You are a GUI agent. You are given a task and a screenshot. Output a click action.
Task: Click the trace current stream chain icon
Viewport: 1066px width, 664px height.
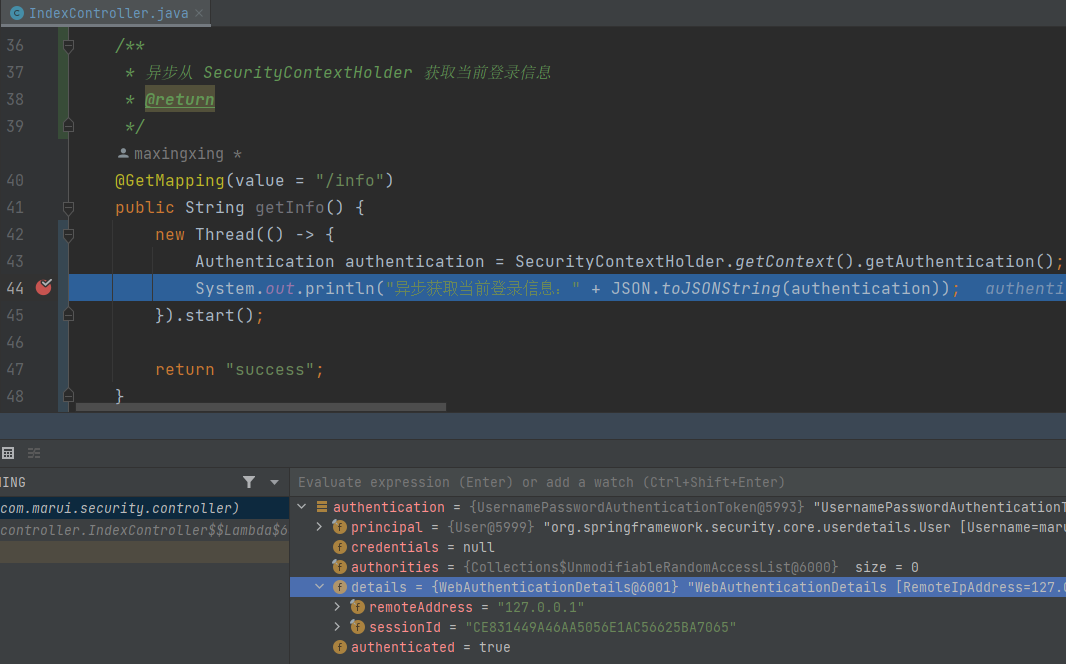point(34,453)
